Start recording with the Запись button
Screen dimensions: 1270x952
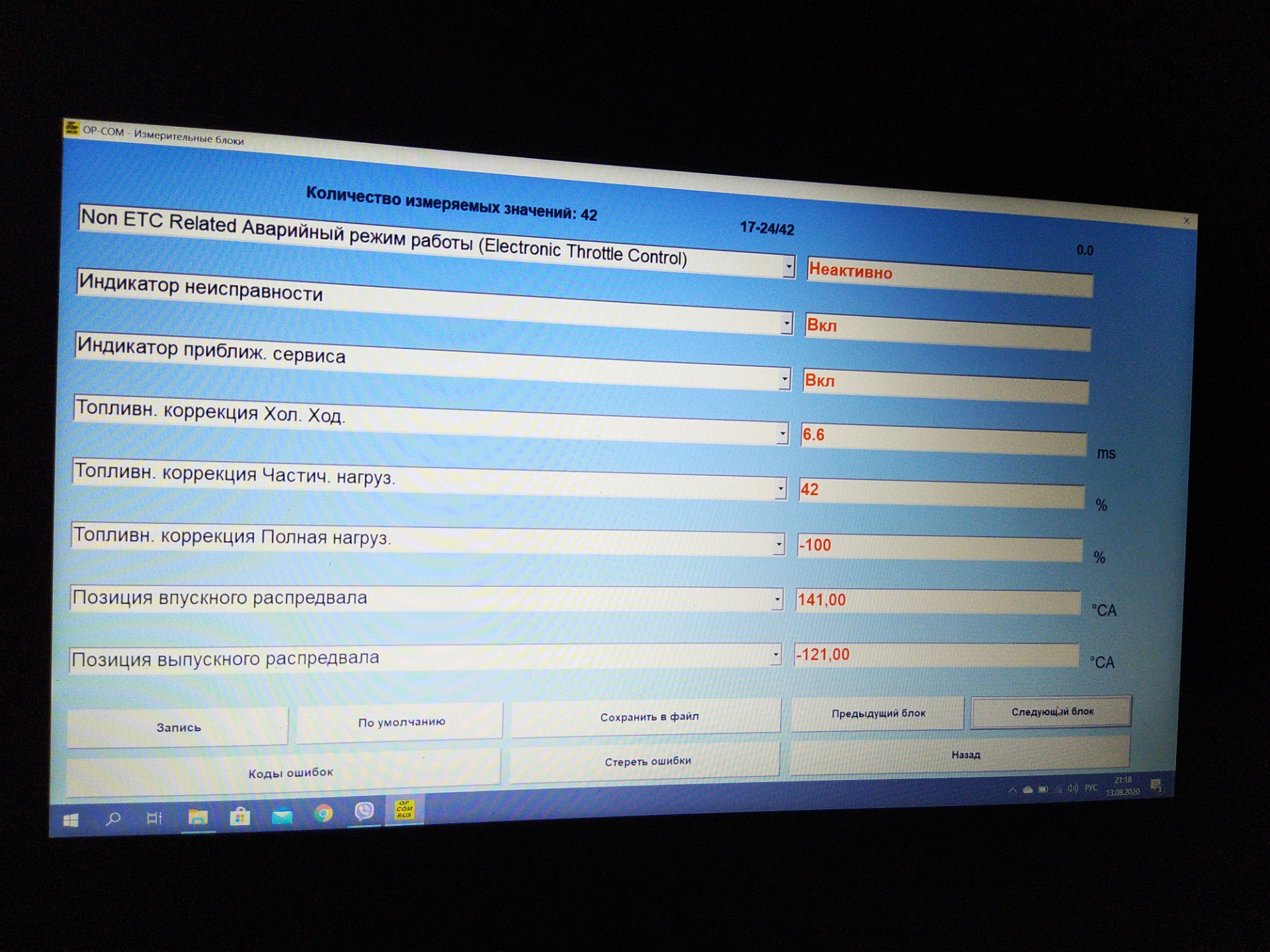point(178,727)
